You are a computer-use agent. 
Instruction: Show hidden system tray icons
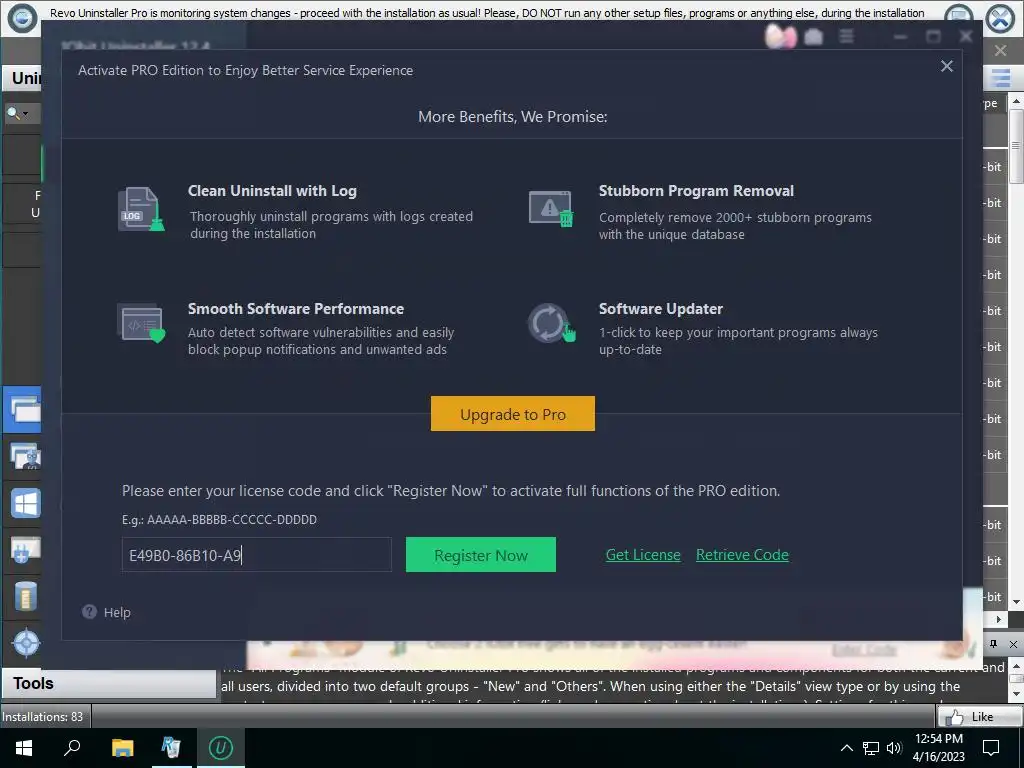846,748
